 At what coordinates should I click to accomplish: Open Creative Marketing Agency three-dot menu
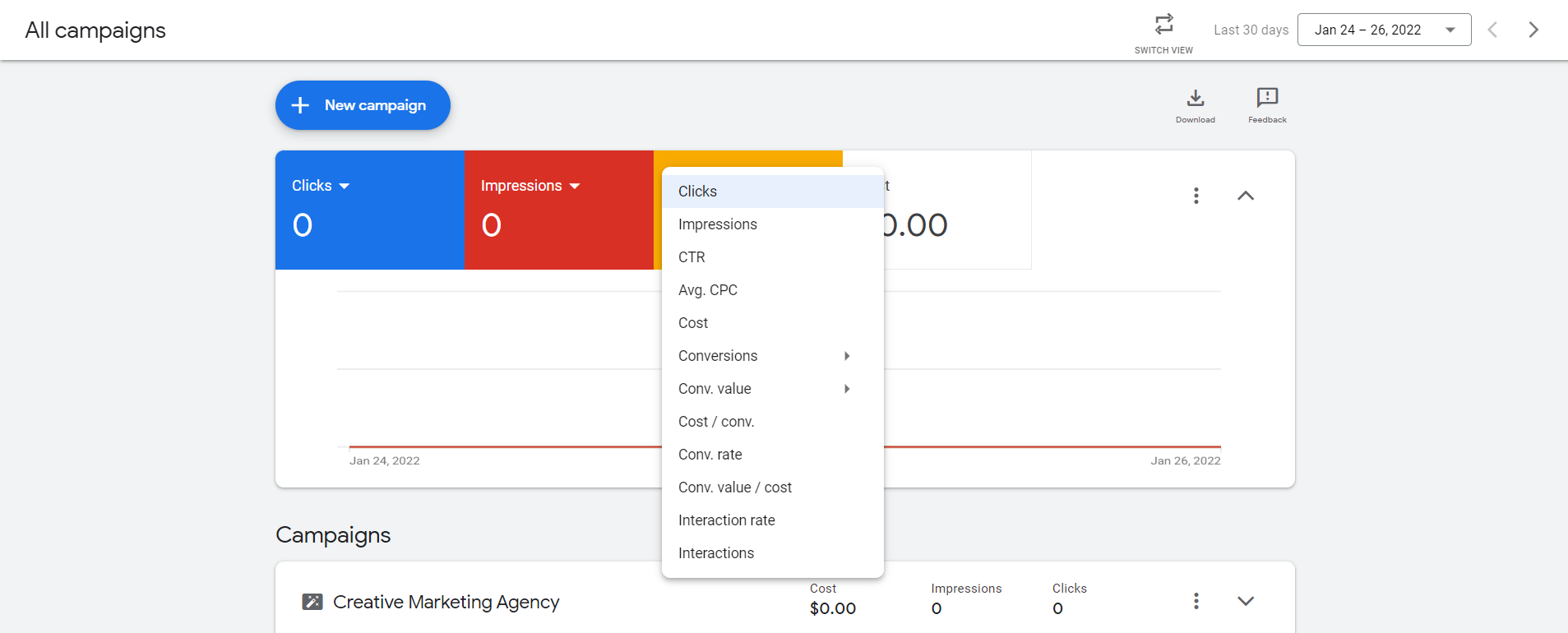[1196, 601]
